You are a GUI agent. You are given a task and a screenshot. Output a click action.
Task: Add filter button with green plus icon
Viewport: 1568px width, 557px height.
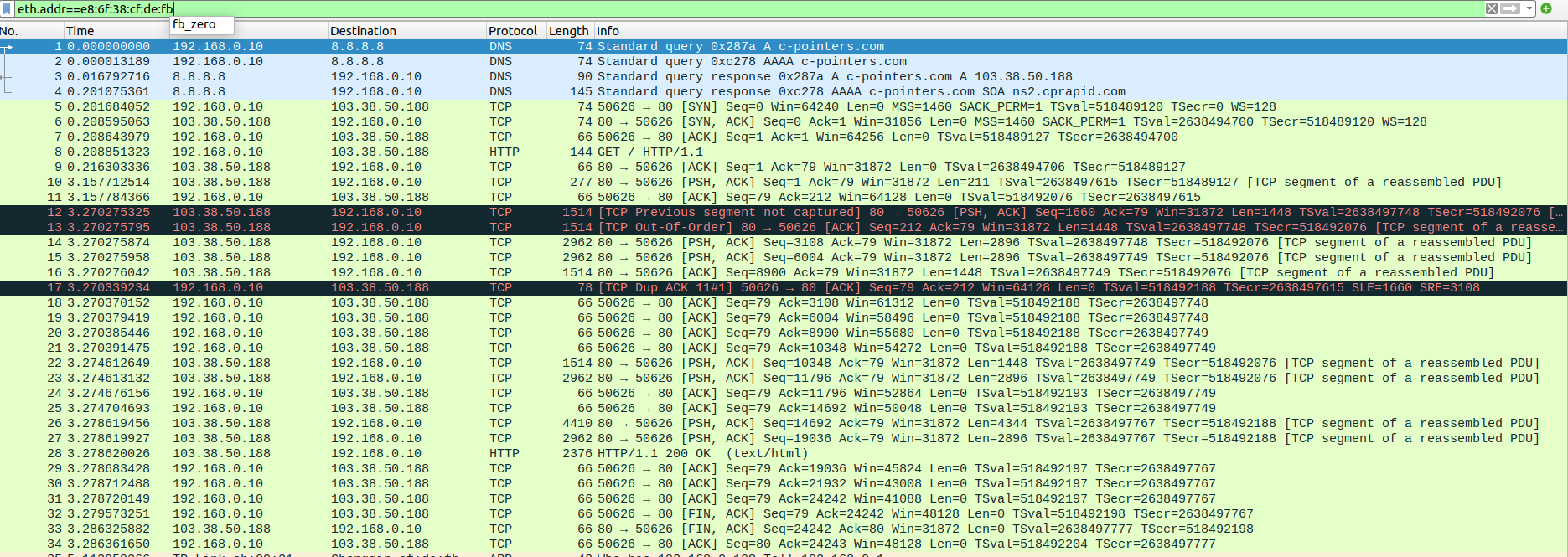(1546, 8)
